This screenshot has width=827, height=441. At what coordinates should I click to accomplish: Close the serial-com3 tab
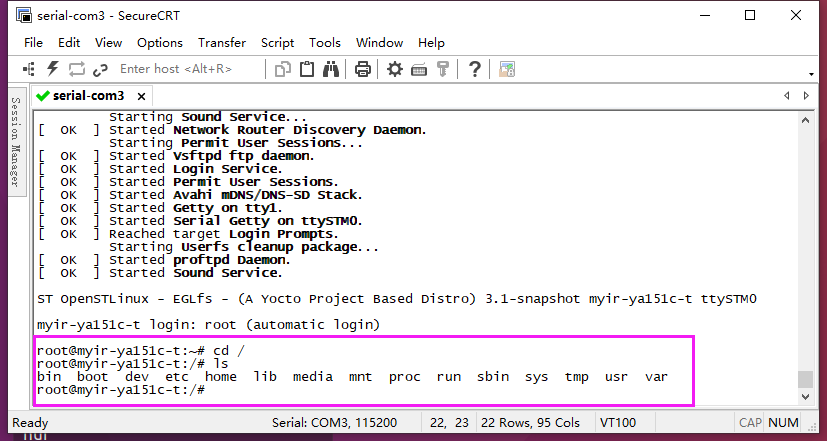tap(139, 96)
